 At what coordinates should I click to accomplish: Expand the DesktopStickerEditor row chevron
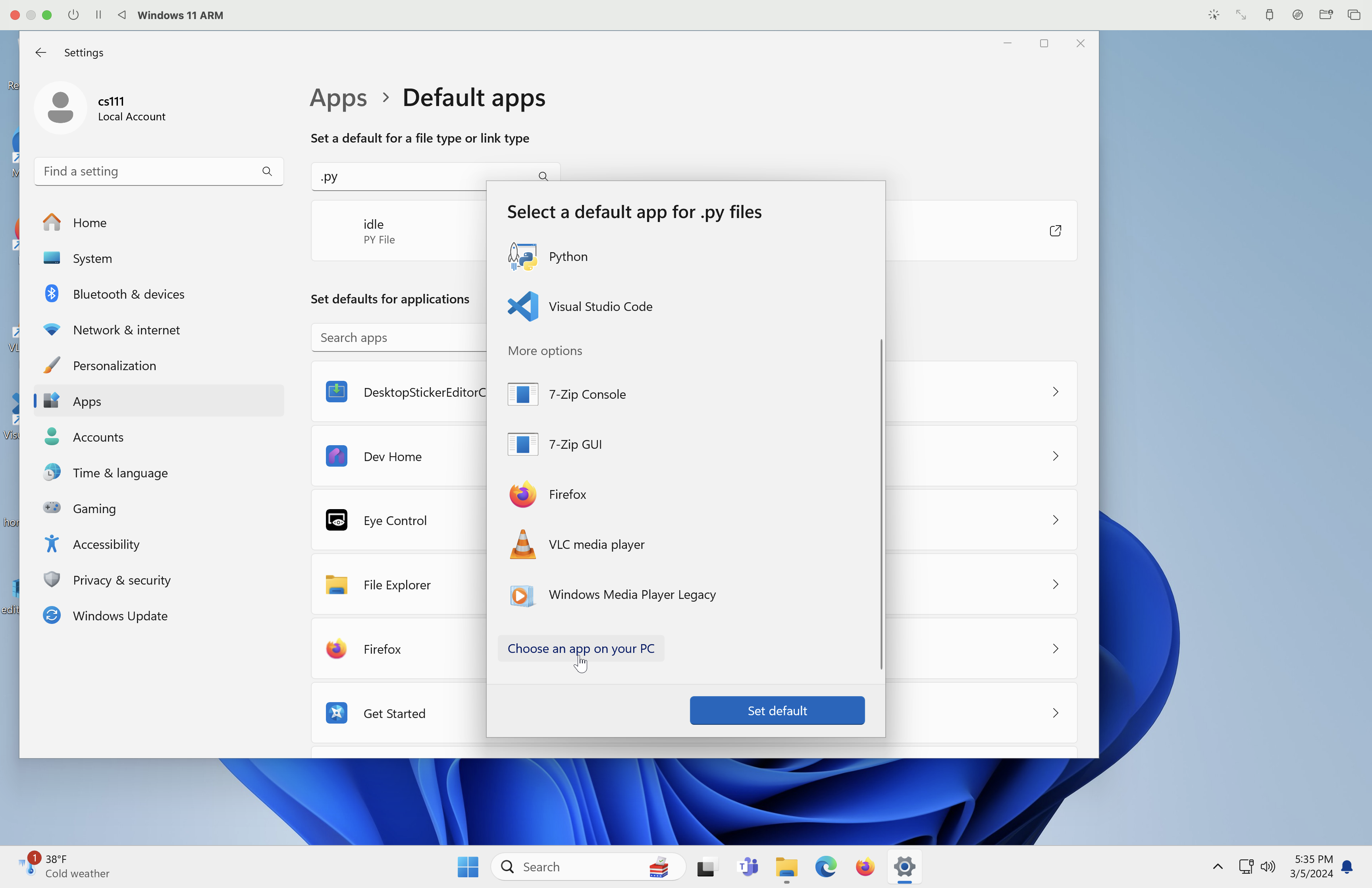point(1055,392)
